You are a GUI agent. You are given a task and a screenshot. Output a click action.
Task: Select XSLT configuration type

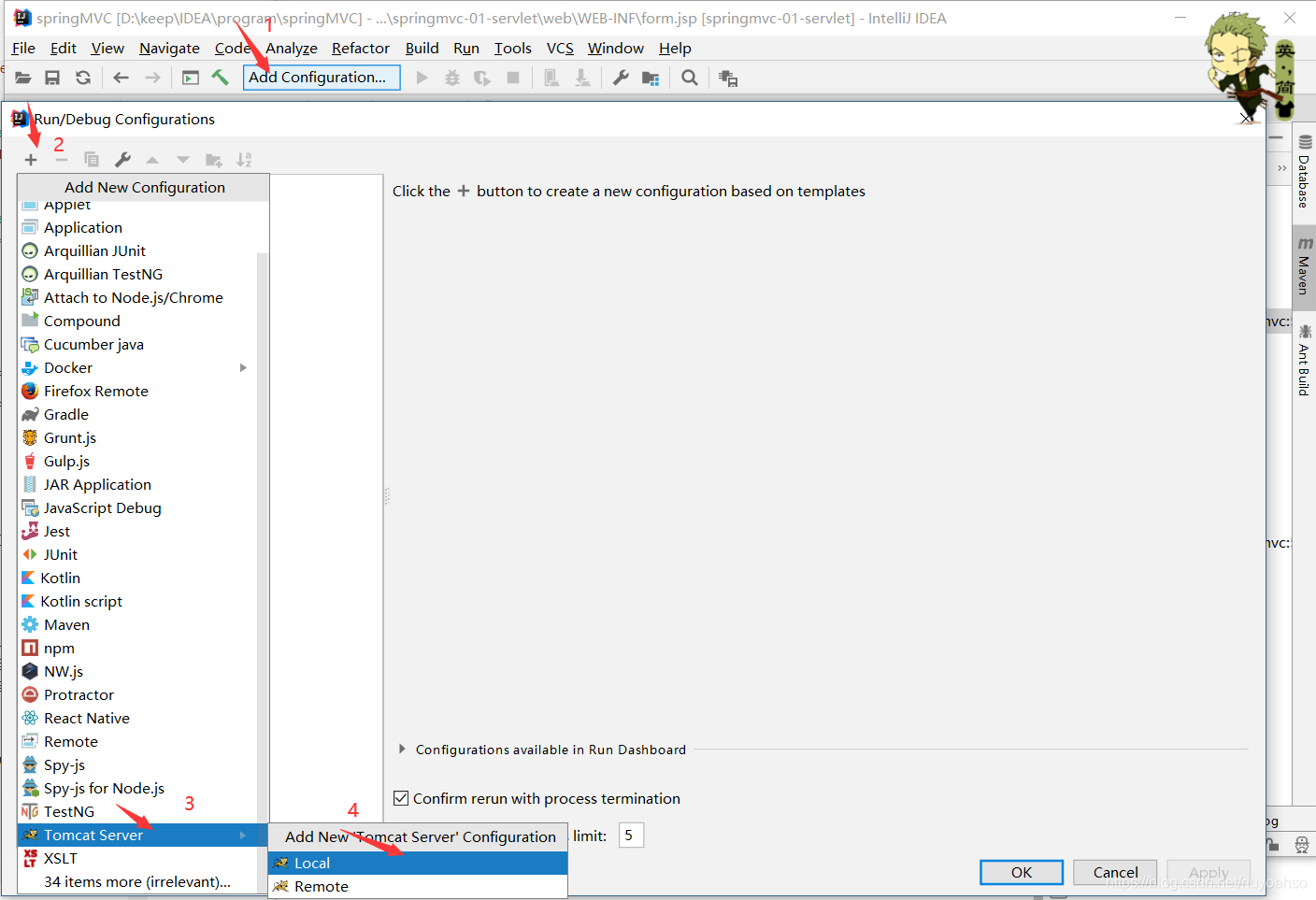click(137, 858)
